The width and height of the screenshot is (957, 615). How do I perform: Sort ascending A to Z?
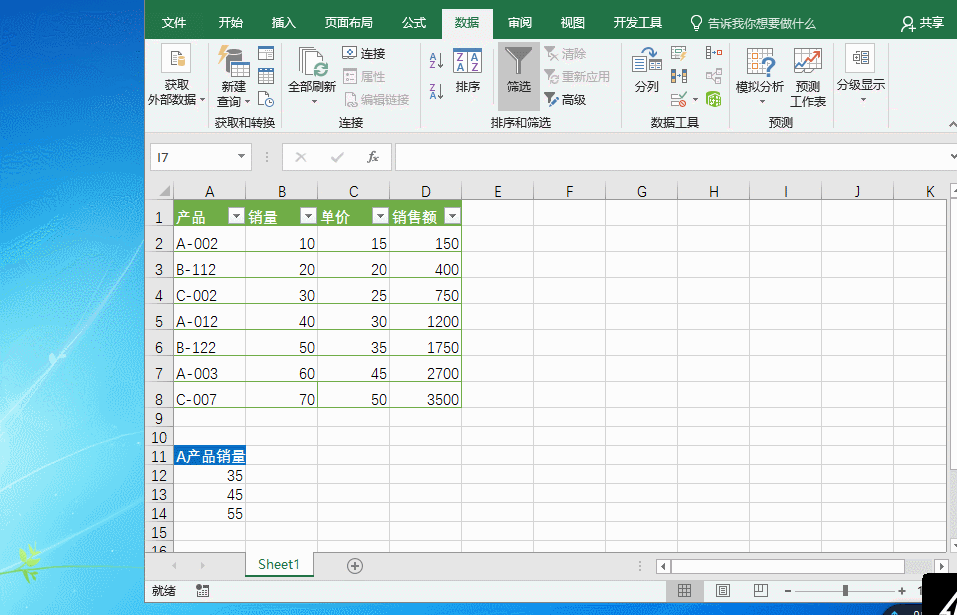coord(436,60)
